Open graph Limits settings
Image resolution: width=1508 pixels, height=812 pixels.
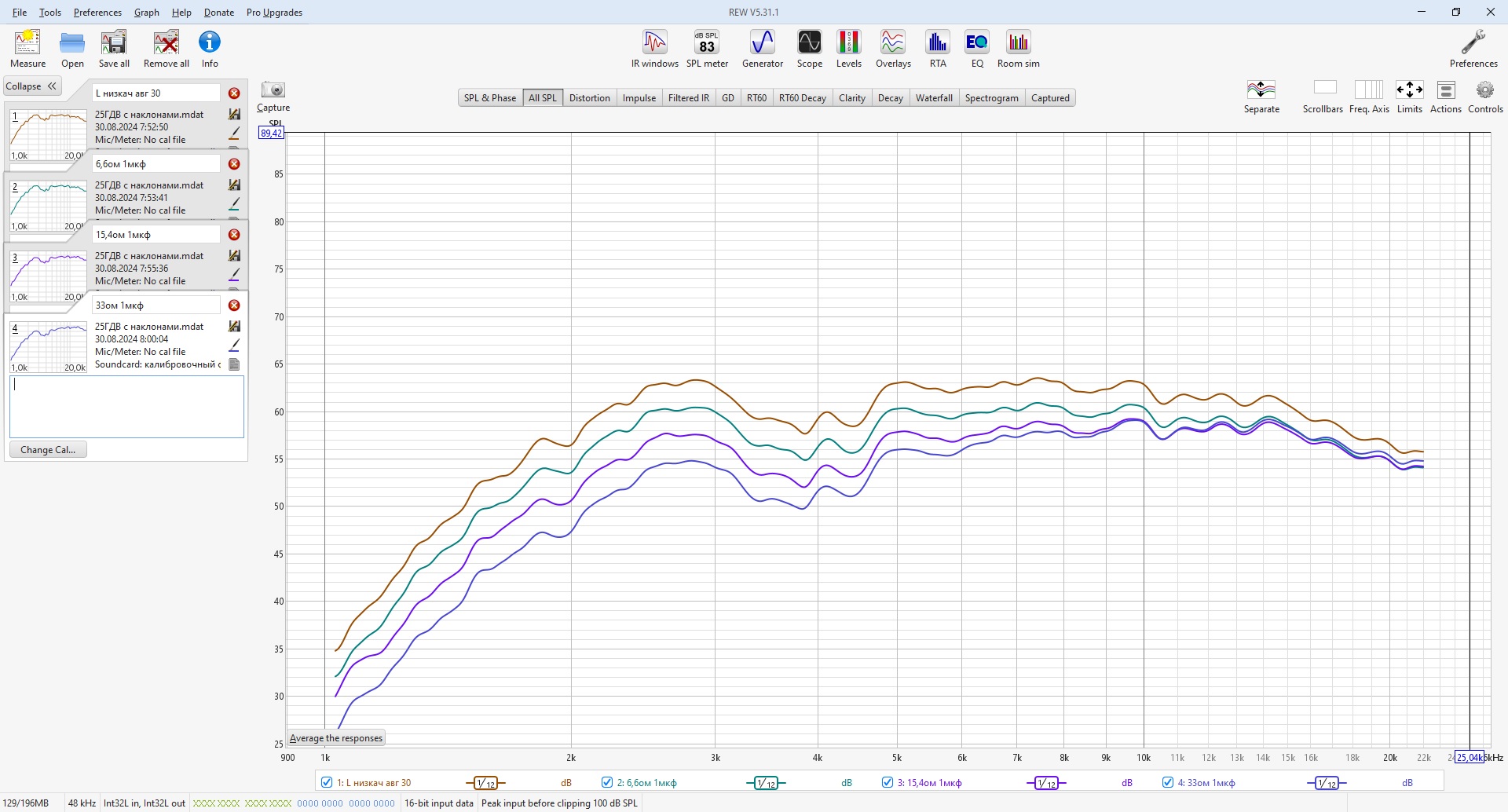coord(1410,97)
